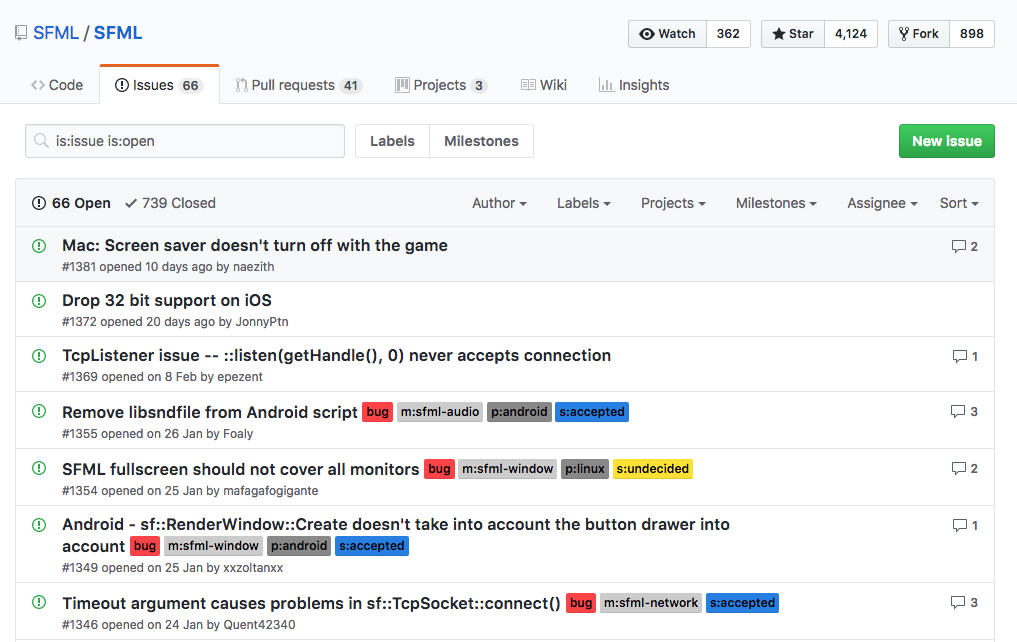Fork the SFML repository
Image resolution: width=1017 pixels, height=642 pixels.
coord(918,34)
